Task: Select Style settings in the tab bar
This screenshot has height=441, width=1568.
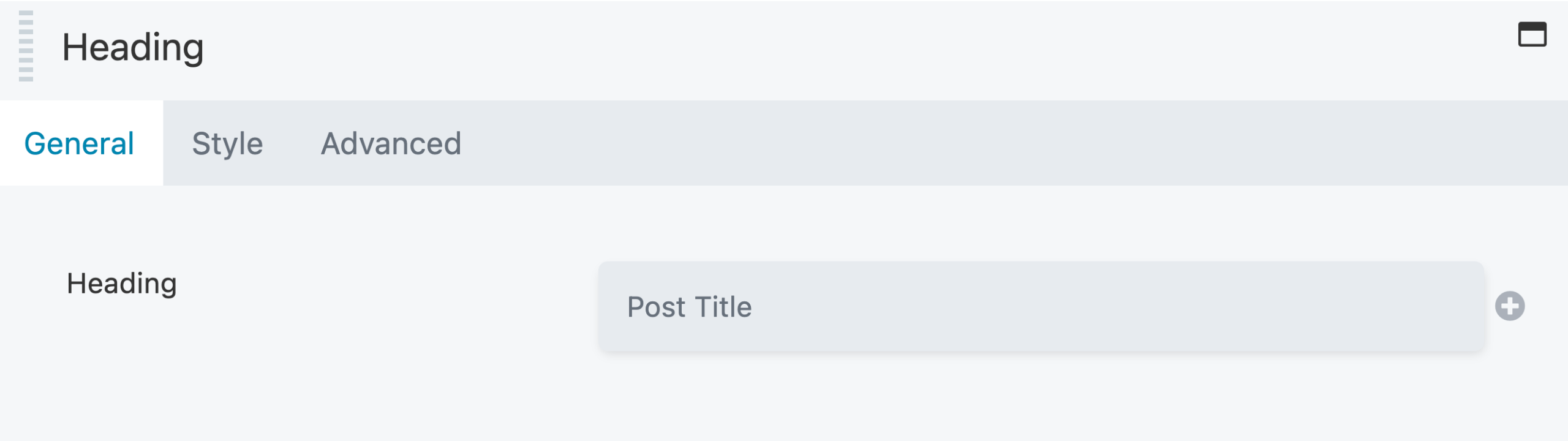Action: point(227,144)
